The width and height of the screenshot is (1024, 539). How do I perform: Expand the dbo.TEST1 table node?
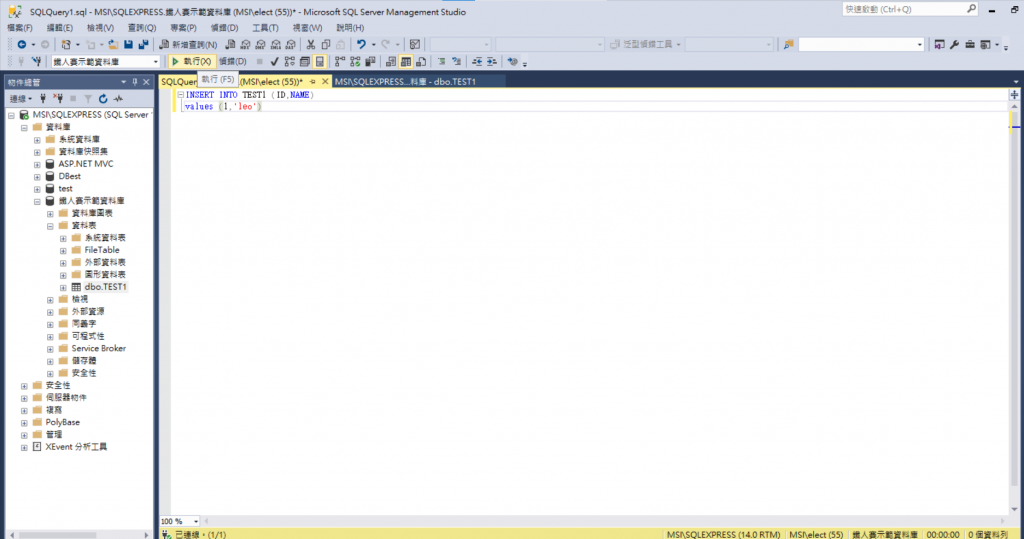pyautogui.click(x=63, y=287)
